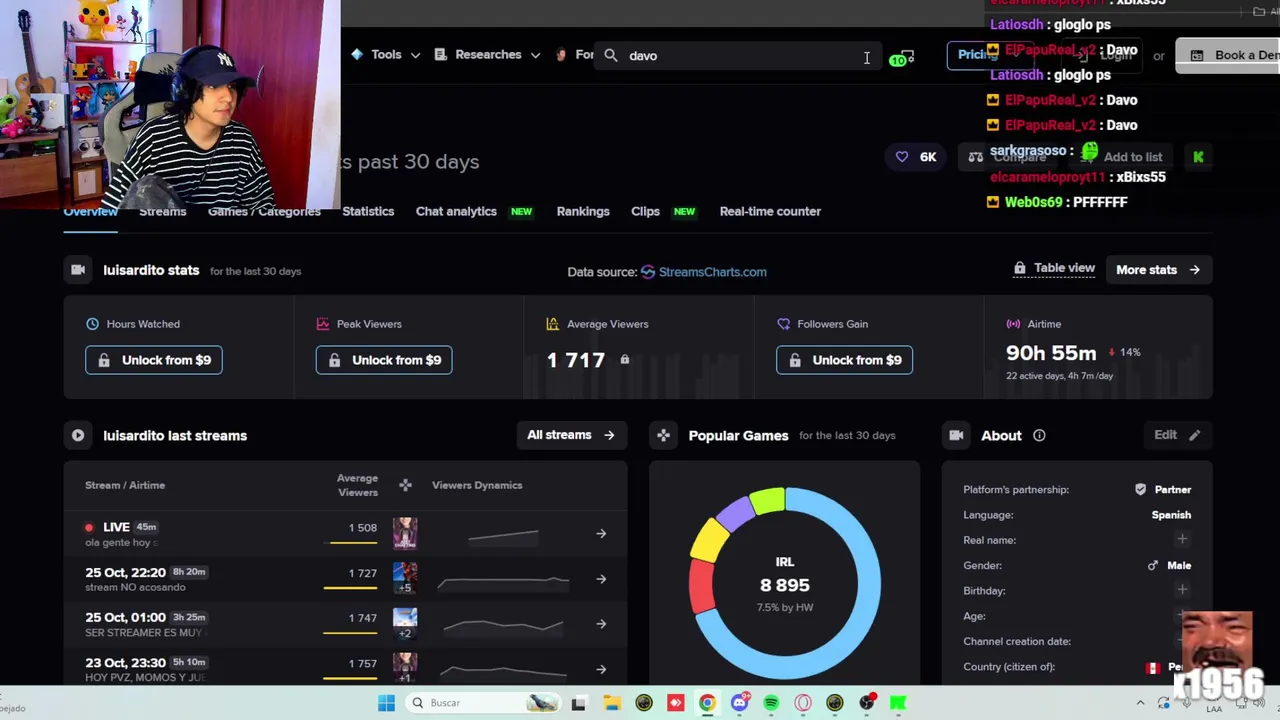
Task: Click the plus icon for Real name
Action: (1182, 539)
